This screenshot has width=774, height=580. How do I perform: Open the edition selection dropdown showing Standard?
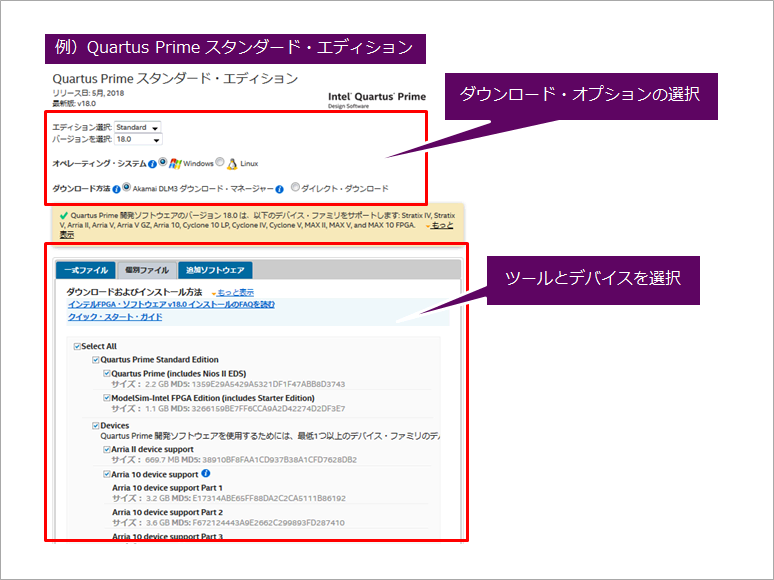[x=137, y=127]
